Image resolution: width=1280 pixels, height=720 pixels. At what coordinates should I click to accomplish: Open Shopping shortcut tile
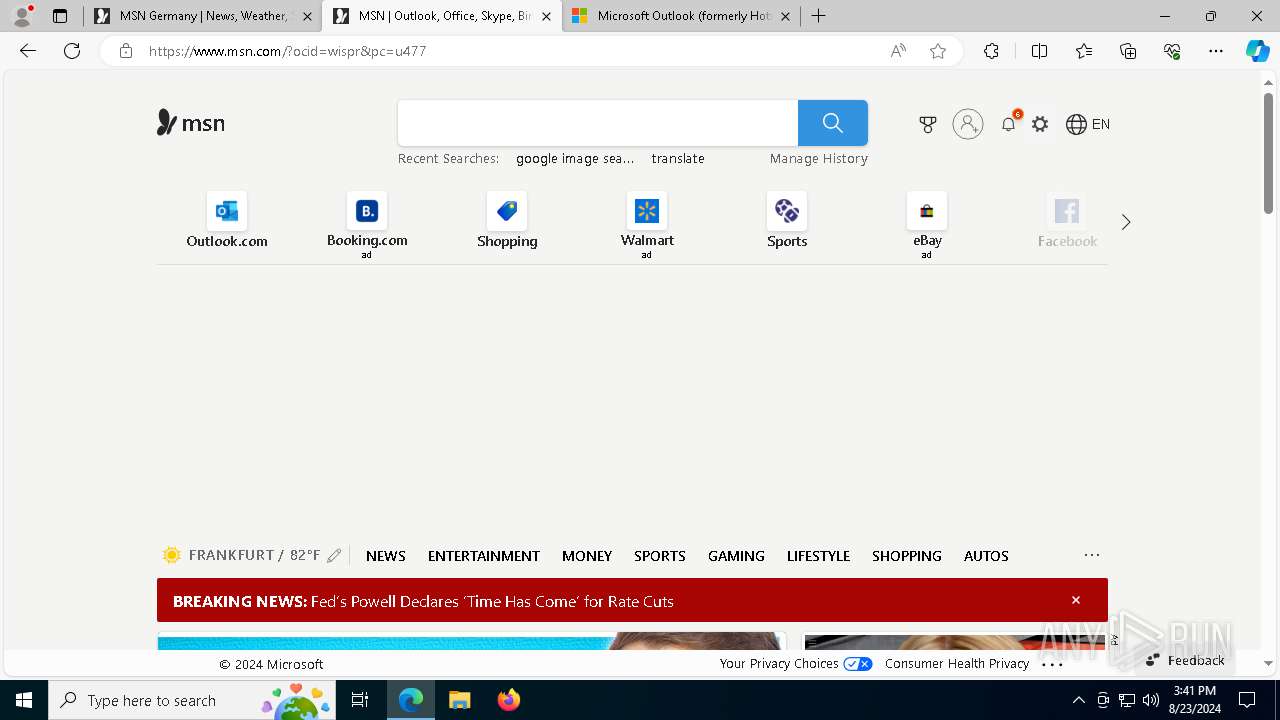pos(507,221)
